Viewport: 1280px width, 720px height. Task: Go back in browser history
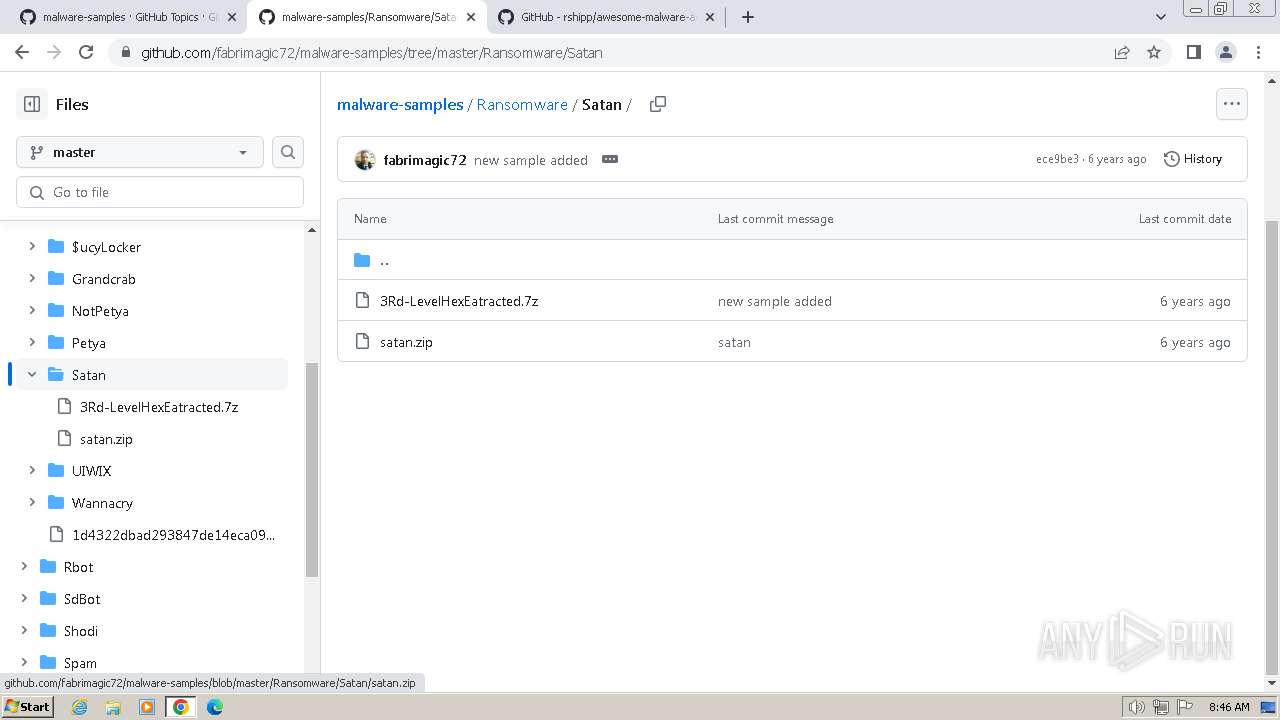click(22, 52)
